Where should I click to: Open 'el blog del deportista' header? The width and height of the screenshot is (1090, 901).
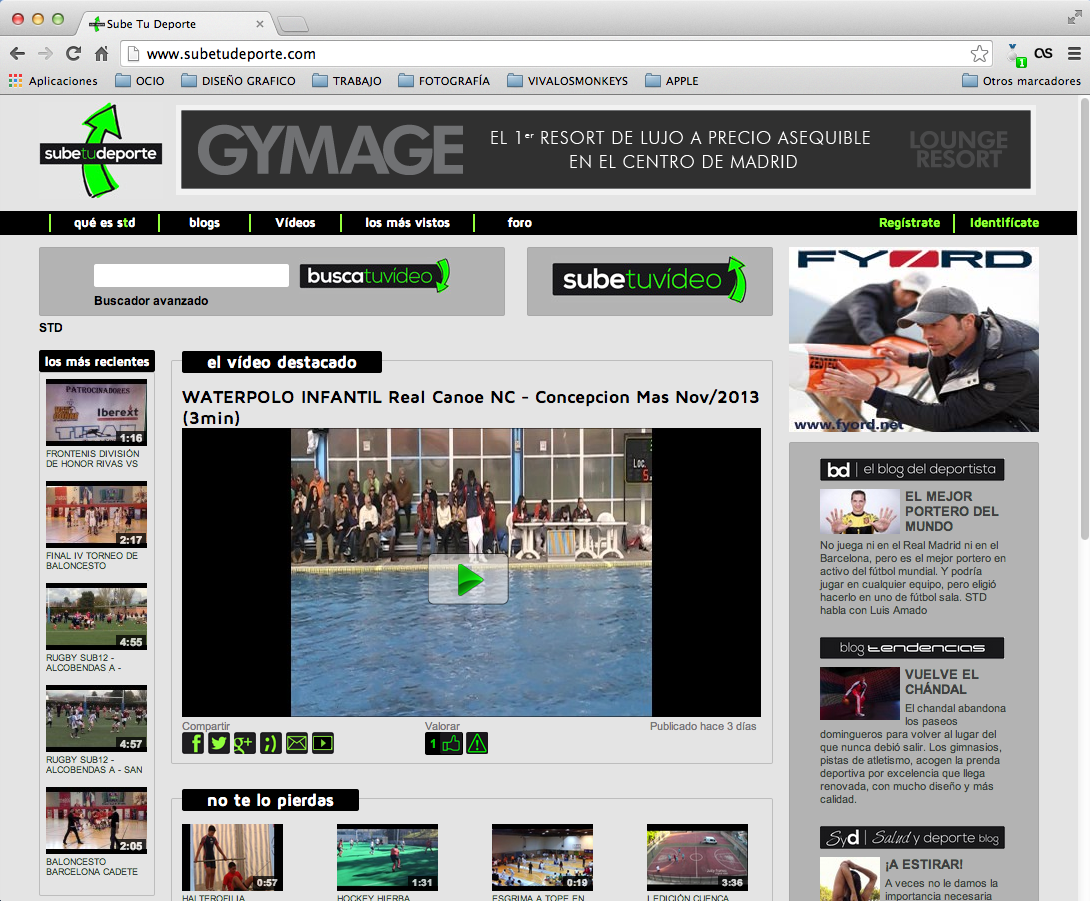912,469
